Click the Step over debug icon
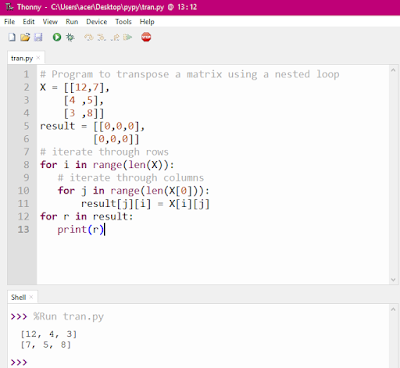400x368 pixels. coord(89,37)
